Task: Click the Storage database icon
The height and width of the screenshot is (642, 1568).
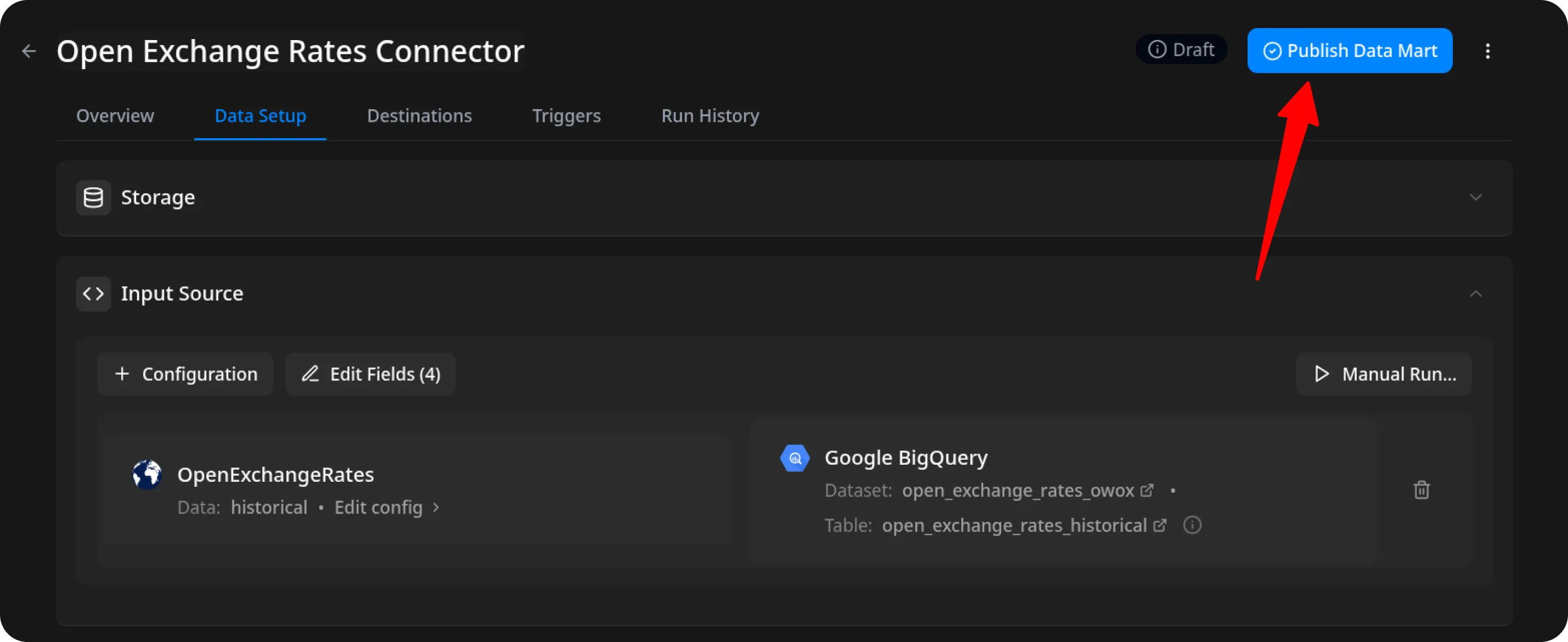Action: [x=93, y=198]
